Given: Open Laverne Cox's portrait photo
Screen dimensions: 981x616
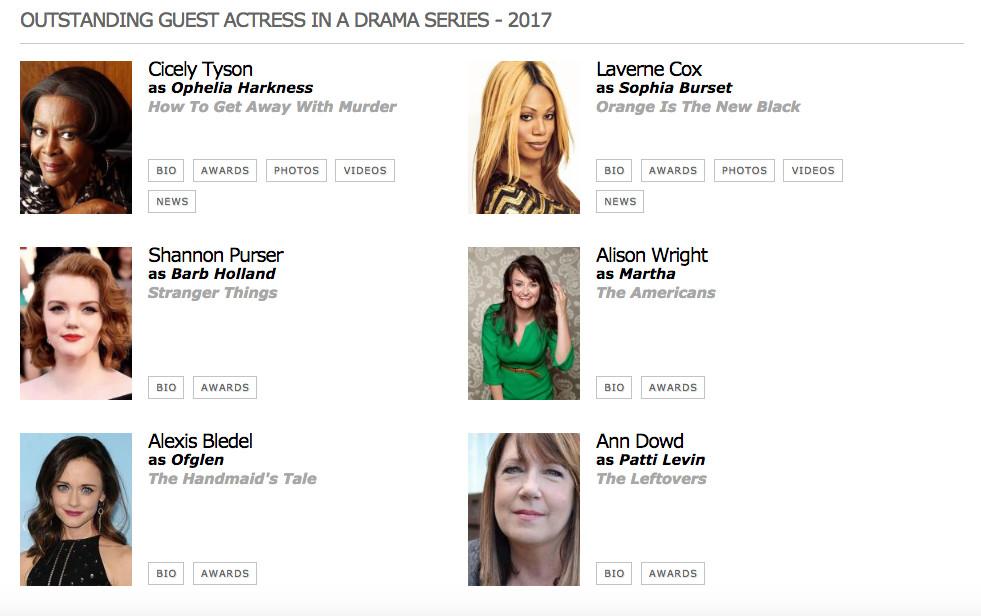Looking at the screenshot, I should coord(524,138).
